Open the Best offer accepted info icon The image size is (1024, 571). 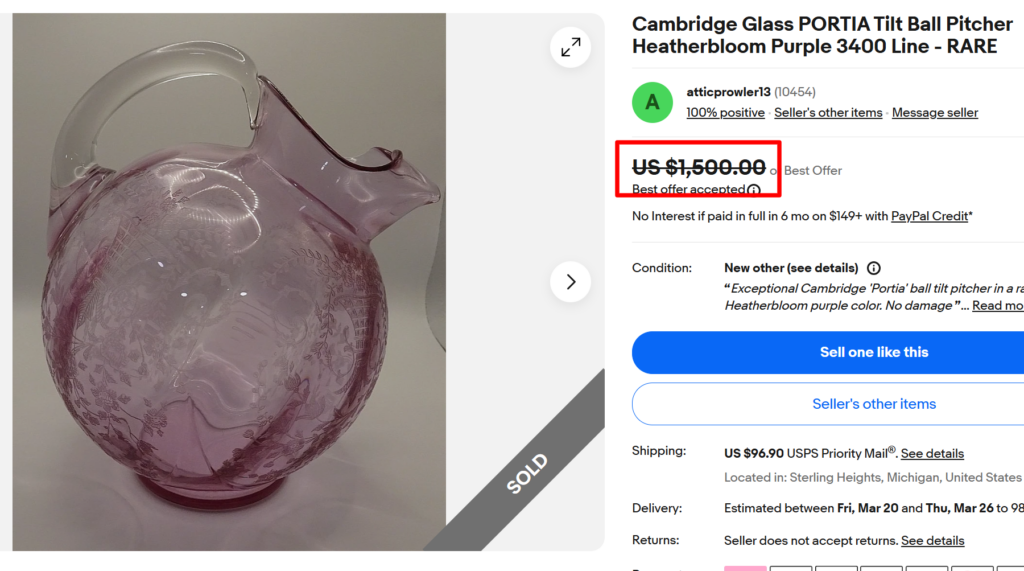[x=754, y=190]
